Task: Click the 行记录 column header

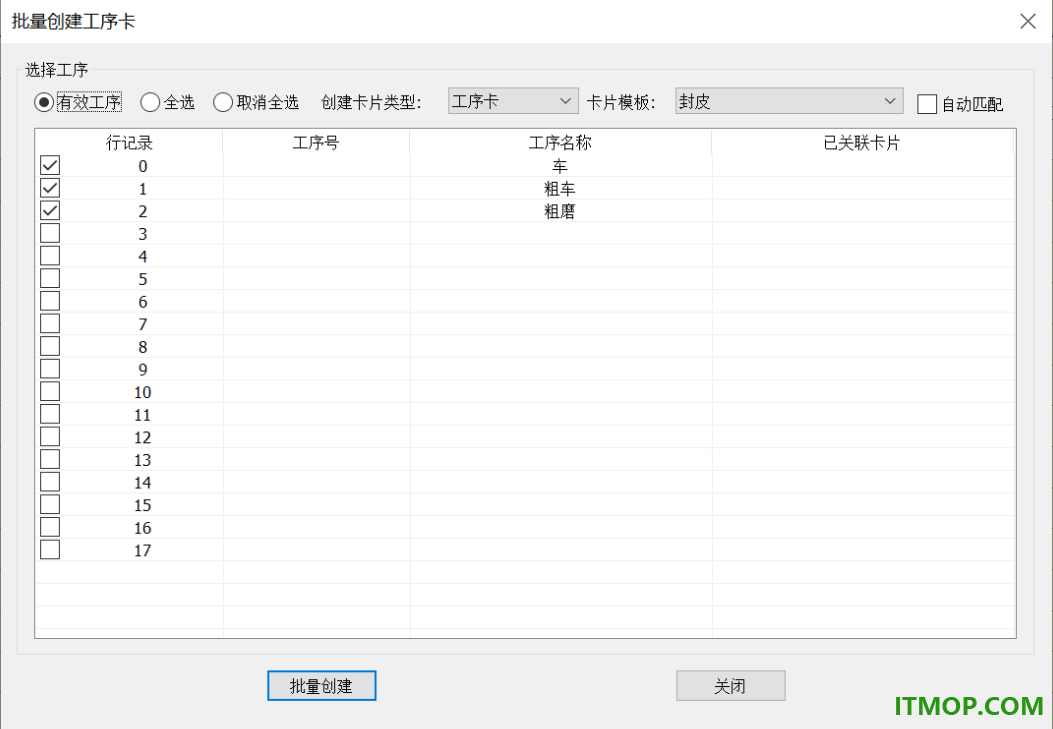Action: pos(129,142)
